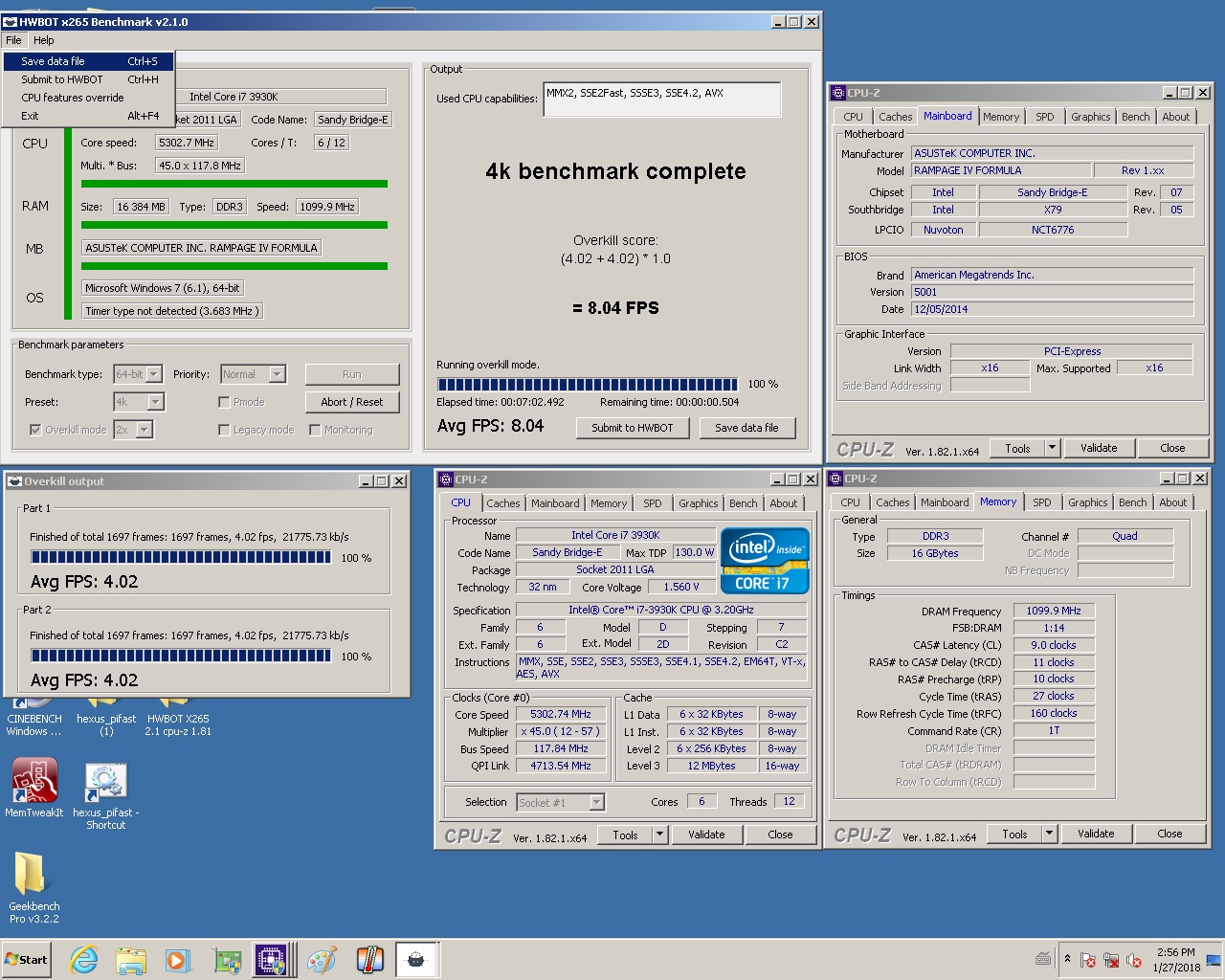Open the thermometer app taskbar icon
The image size is (1225, 980).
369,960
